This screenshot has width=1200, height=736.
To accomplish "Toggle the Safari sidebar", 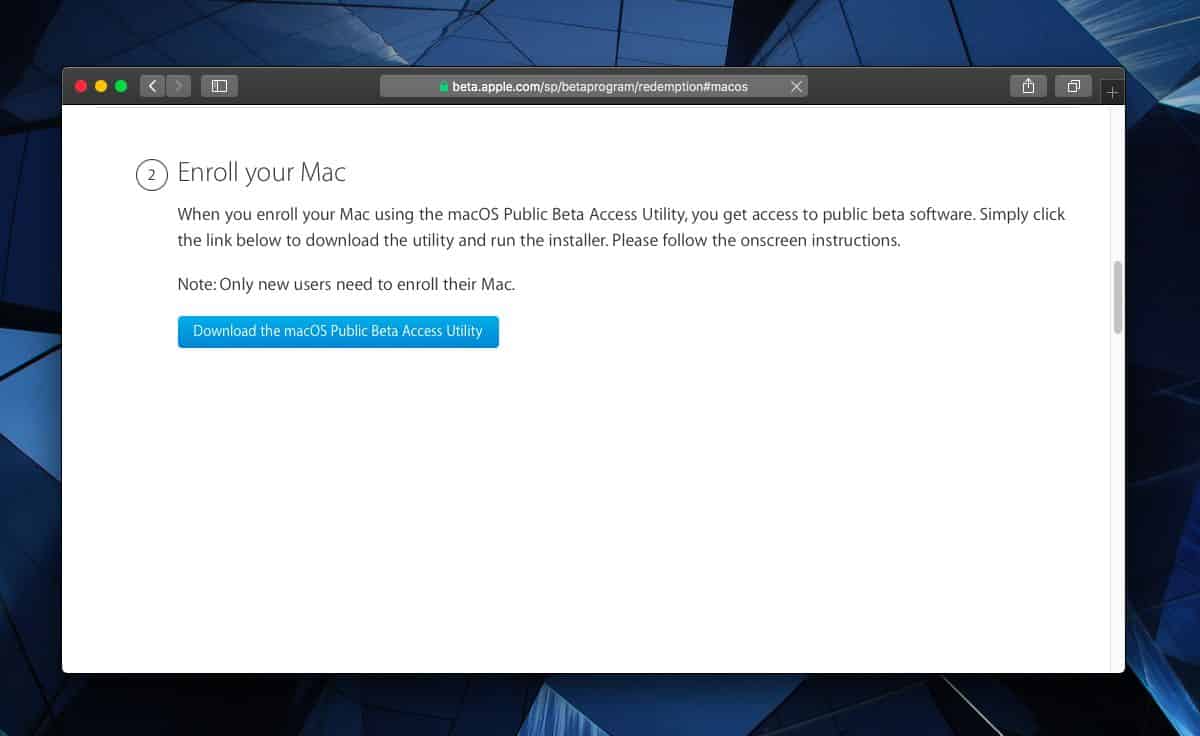I will pyautogui.click(x=219, y=86).
